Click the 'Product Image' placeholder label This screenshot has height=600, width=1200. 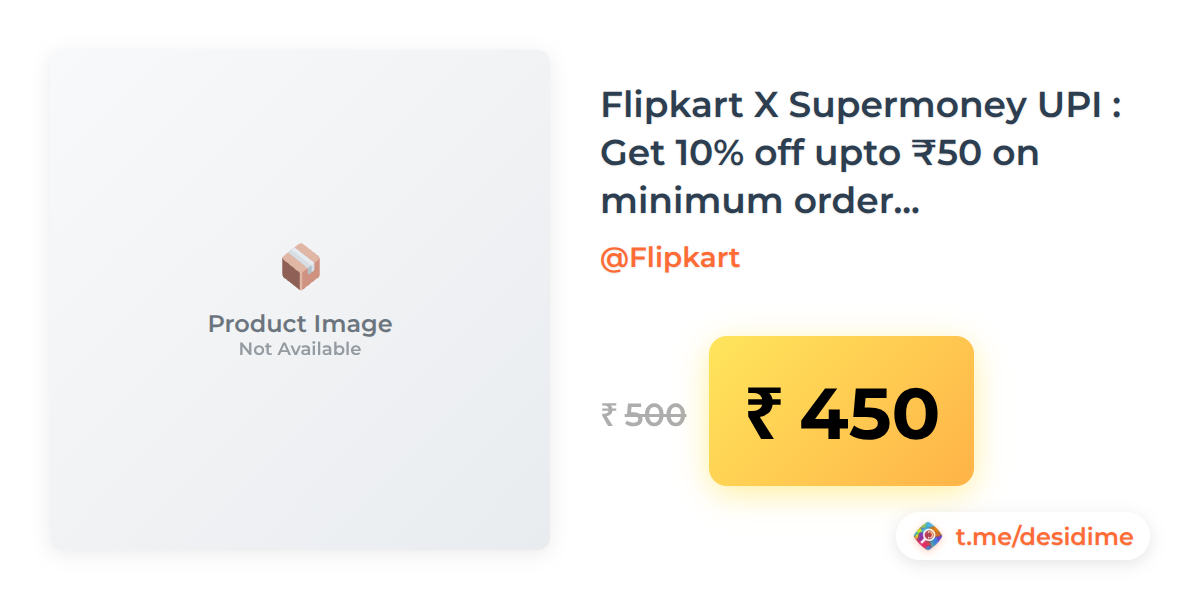[300, 324]
